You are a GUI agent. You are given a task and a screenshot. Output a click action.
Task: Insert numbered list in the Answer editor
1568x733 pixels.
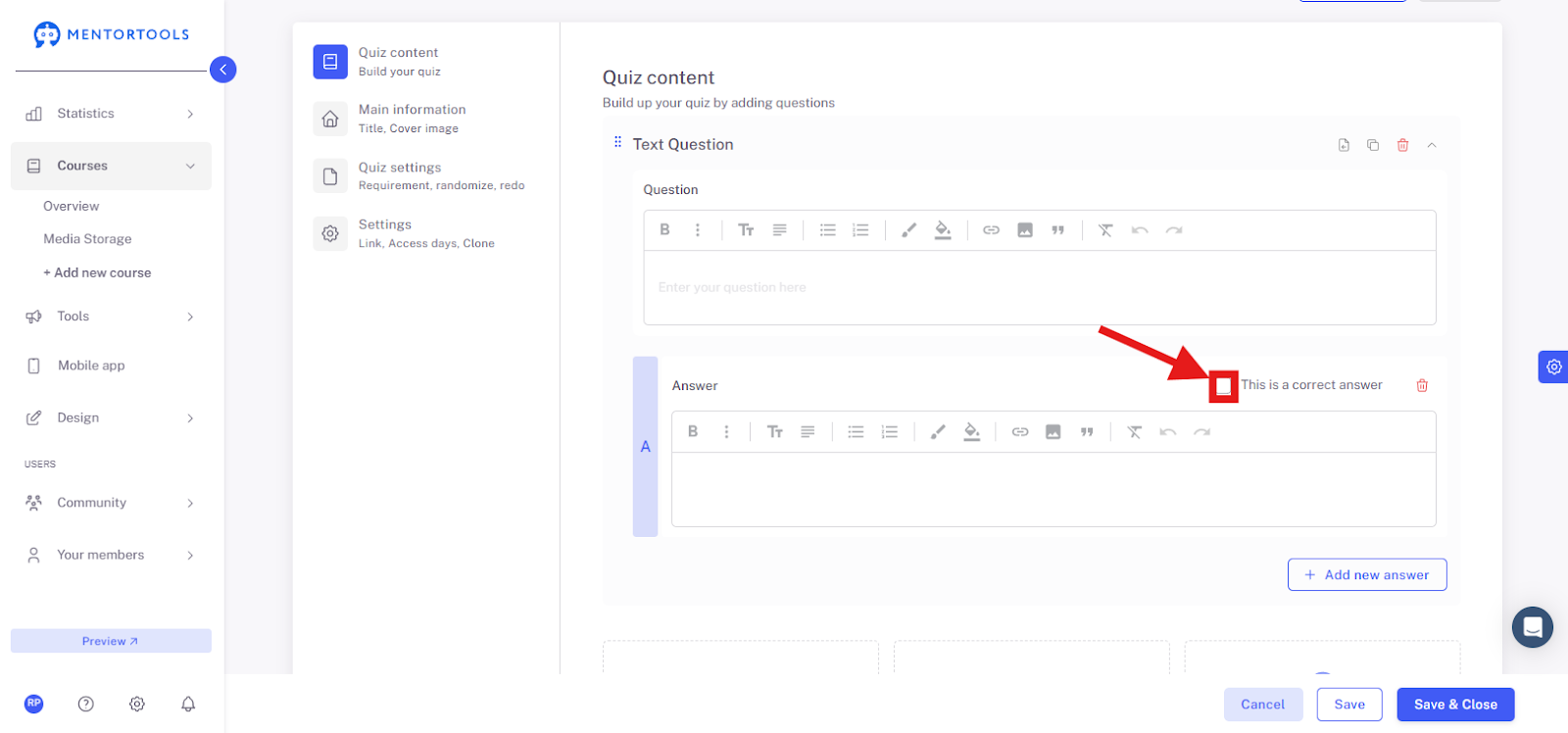[889, 432]
